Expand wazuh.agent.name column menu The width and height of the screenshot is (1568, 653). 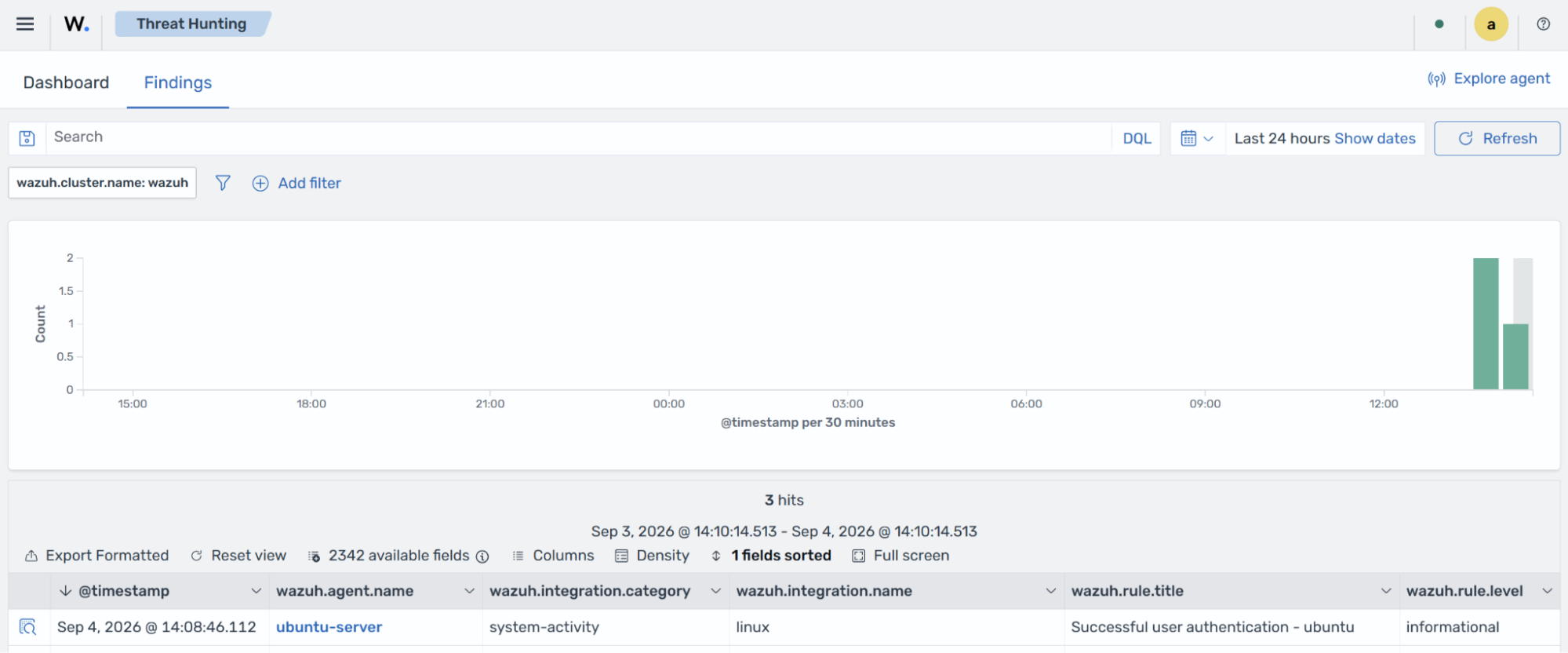coord(469,591)
